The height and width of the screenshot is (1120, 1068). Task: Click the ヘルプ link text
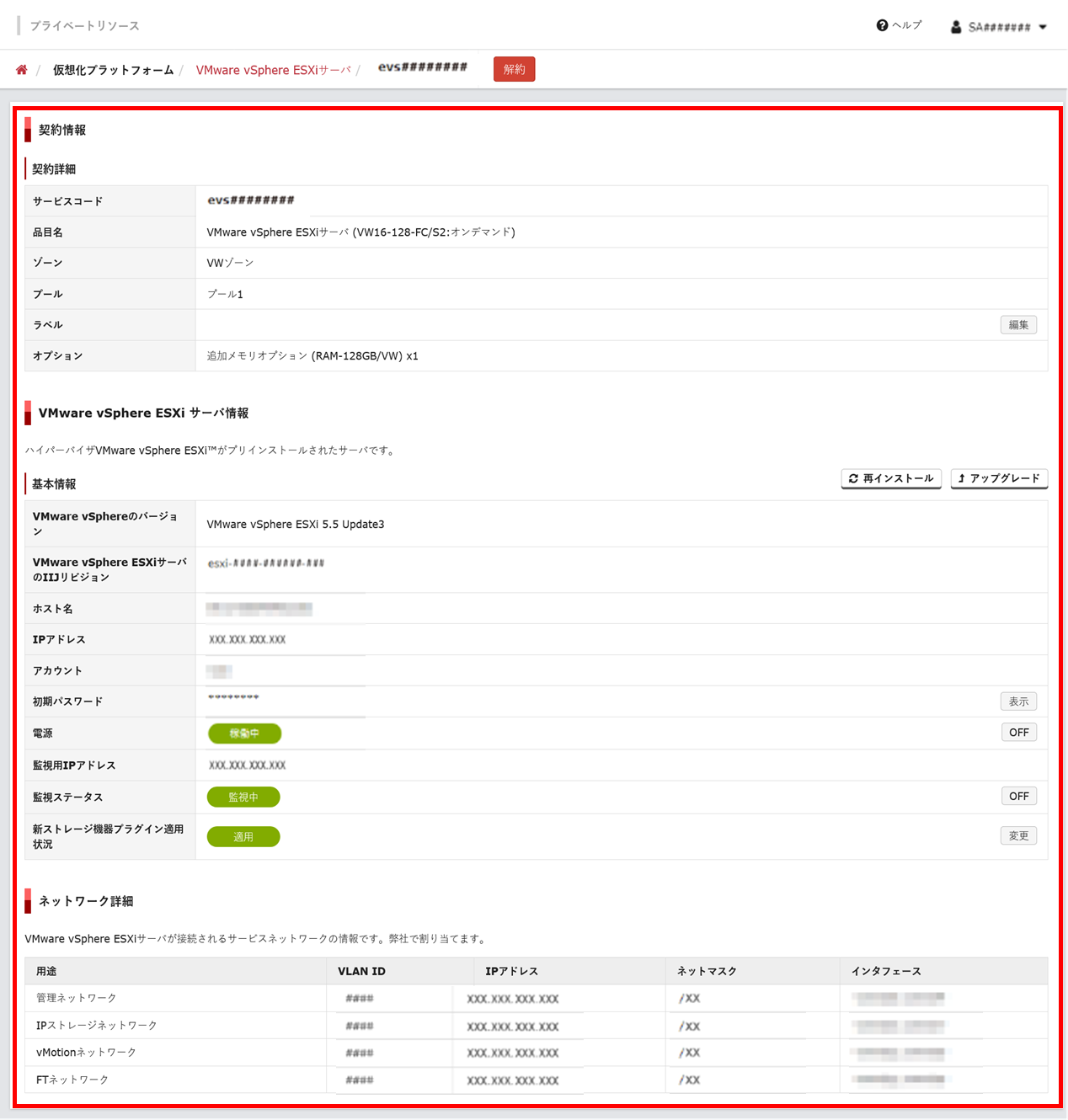click(907, 25)
